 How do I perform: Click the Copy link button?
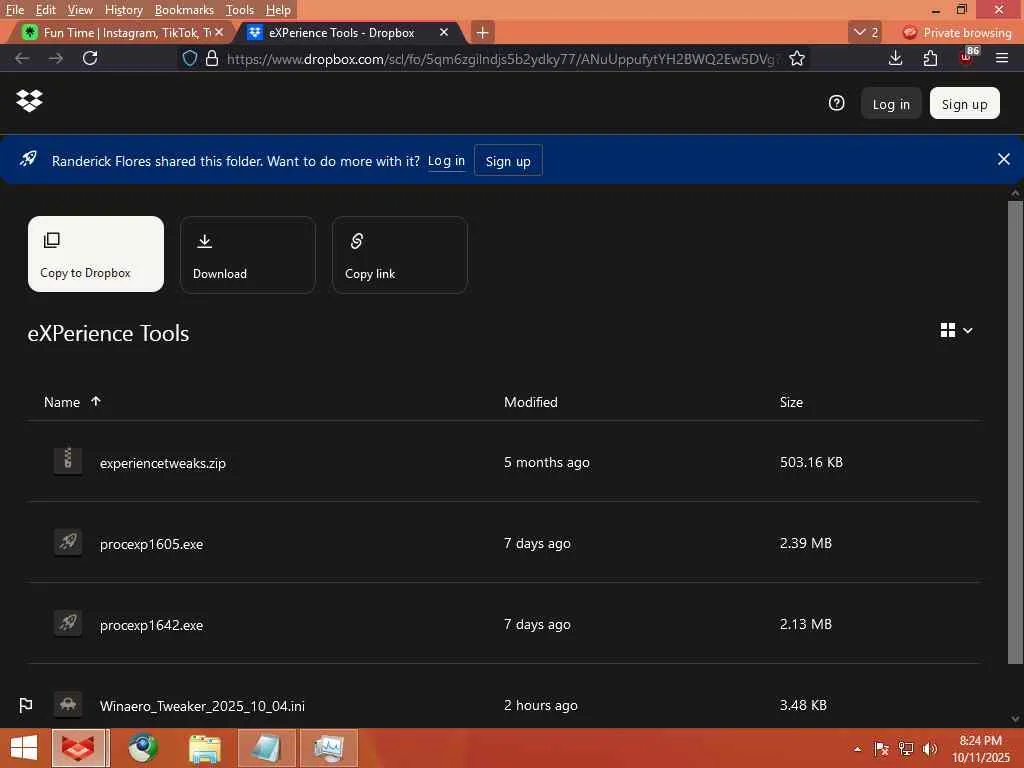coord(400,255)
